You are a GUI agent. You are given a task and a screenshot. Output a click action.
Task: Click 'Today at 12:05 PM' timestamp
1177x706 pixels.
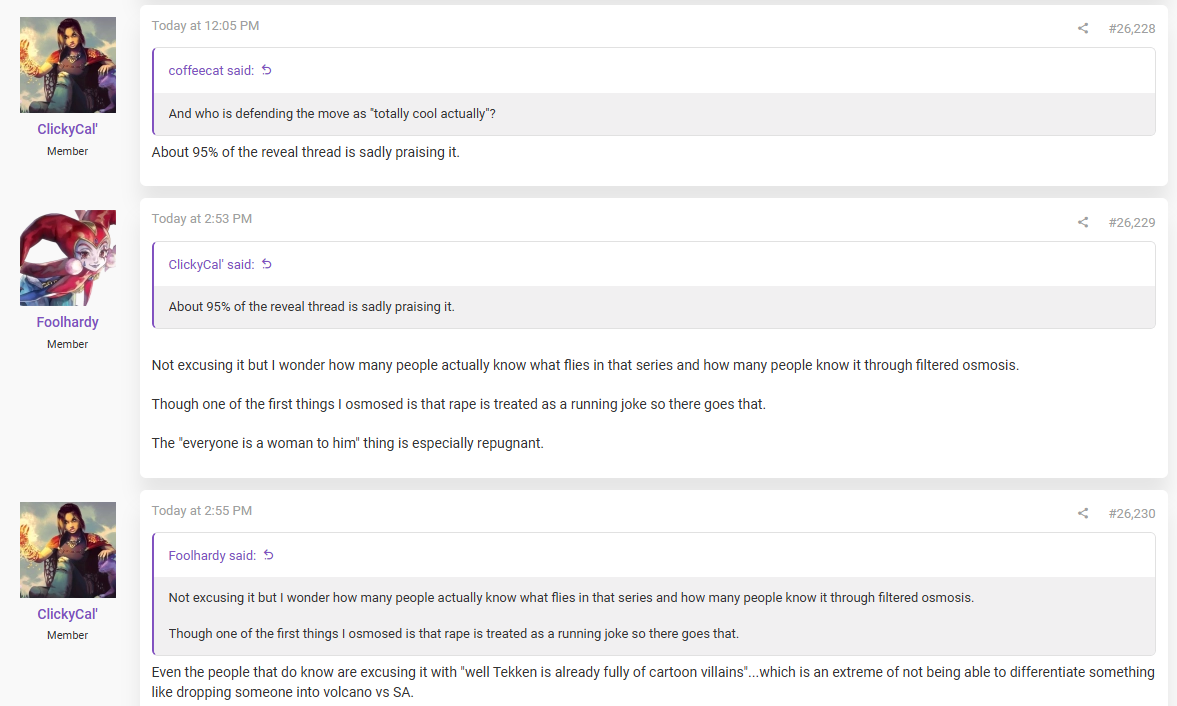[x=205, y=26]
